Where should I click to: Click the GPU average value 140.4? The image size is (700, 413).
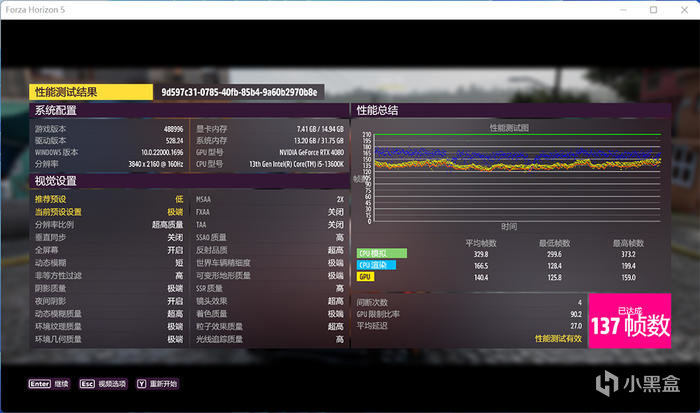point(481,277)
